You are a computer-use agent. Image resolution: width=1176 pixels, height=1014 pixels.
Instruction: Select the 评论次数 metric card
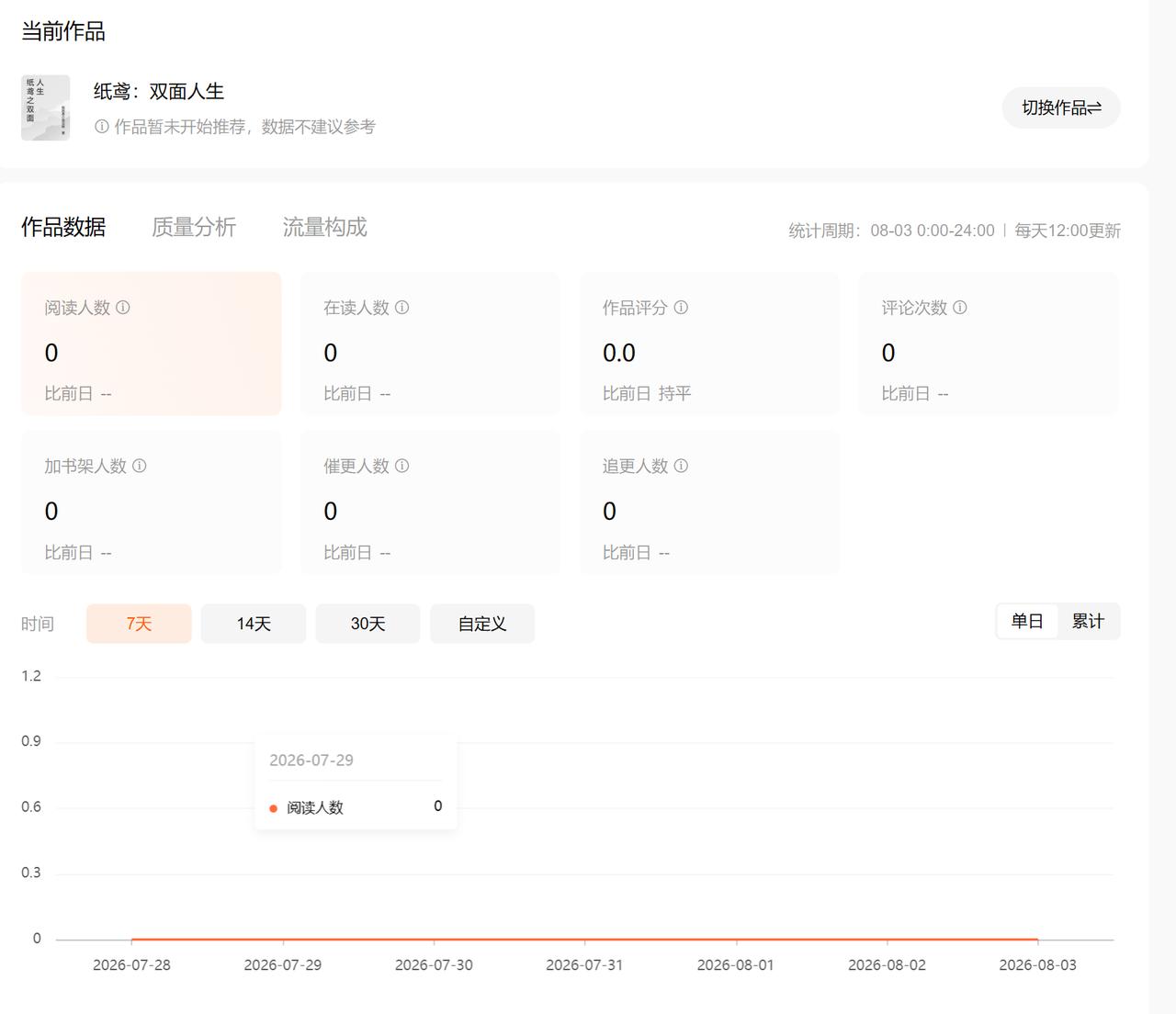pos(989,344)
